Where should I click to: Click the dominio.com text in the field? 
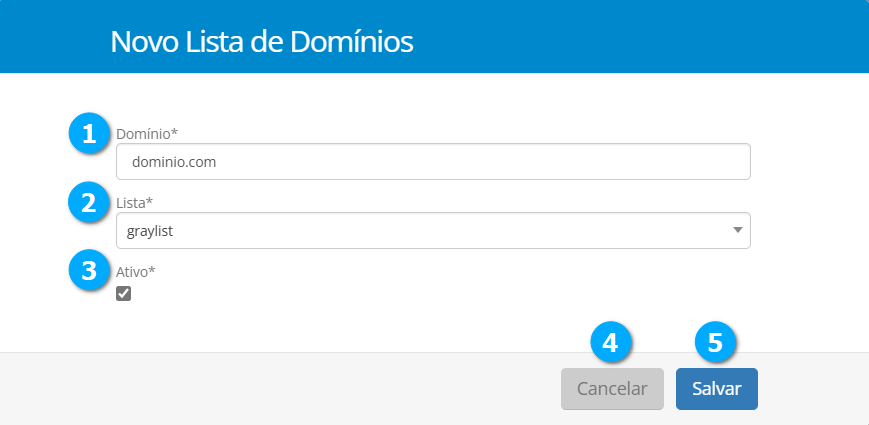click(x=175, y=161)
